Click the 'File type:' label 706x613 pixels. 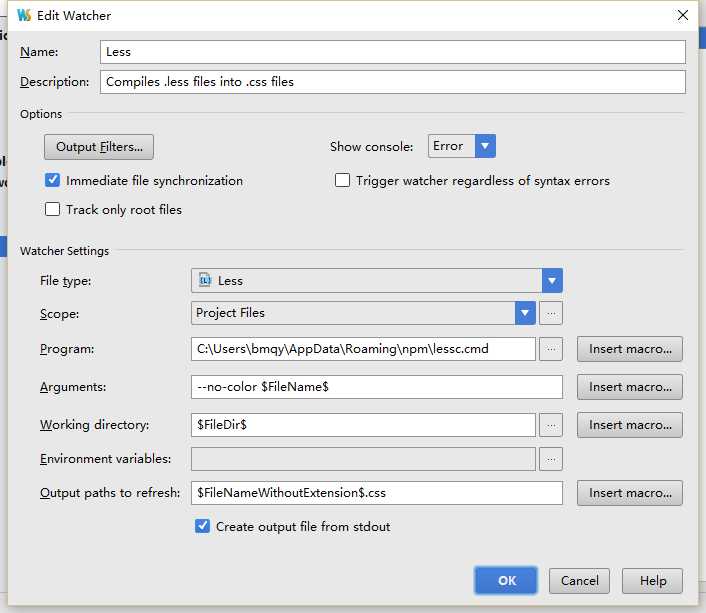[65, 281]
